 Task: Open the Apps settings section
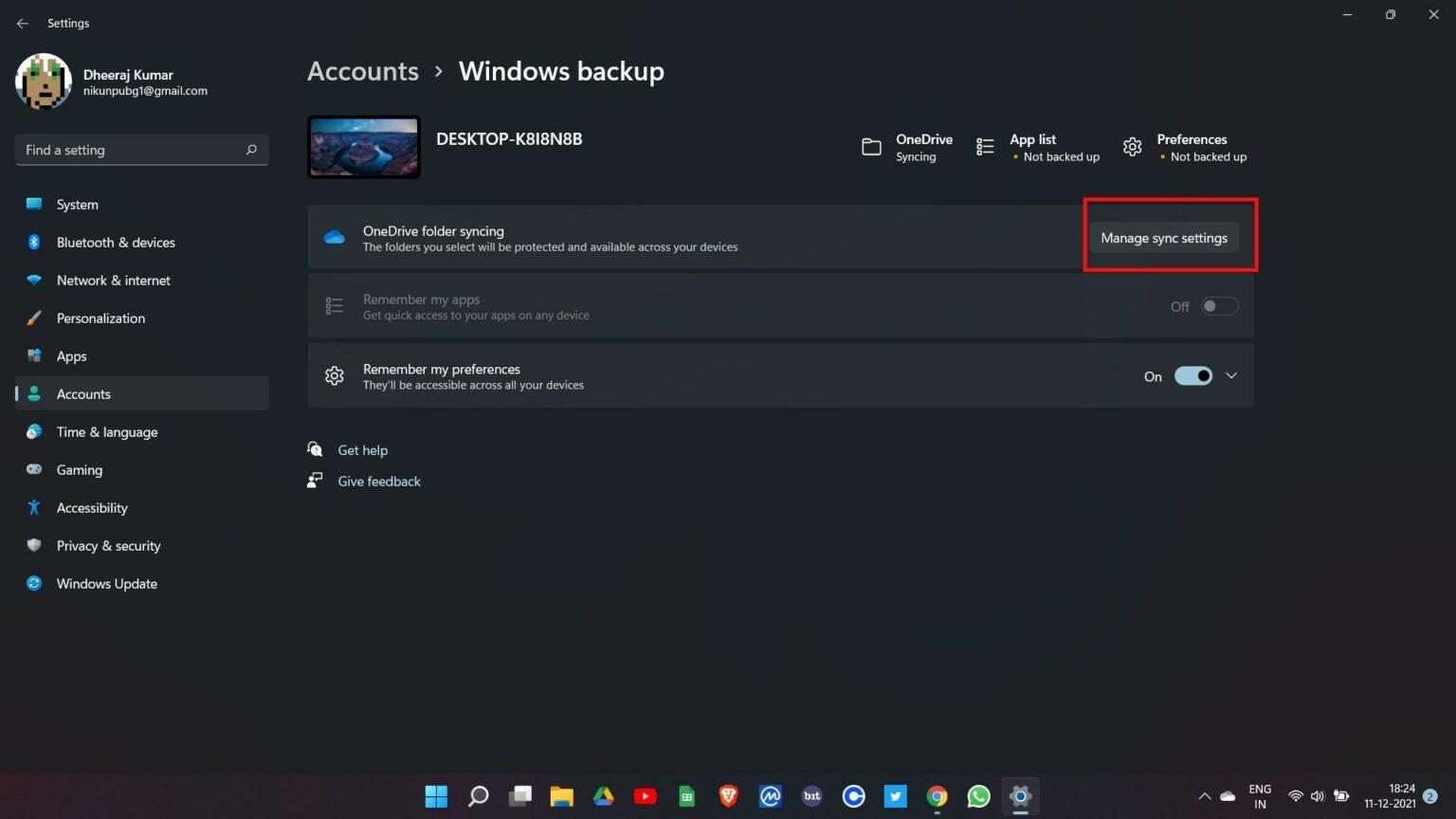click(71, 355)
